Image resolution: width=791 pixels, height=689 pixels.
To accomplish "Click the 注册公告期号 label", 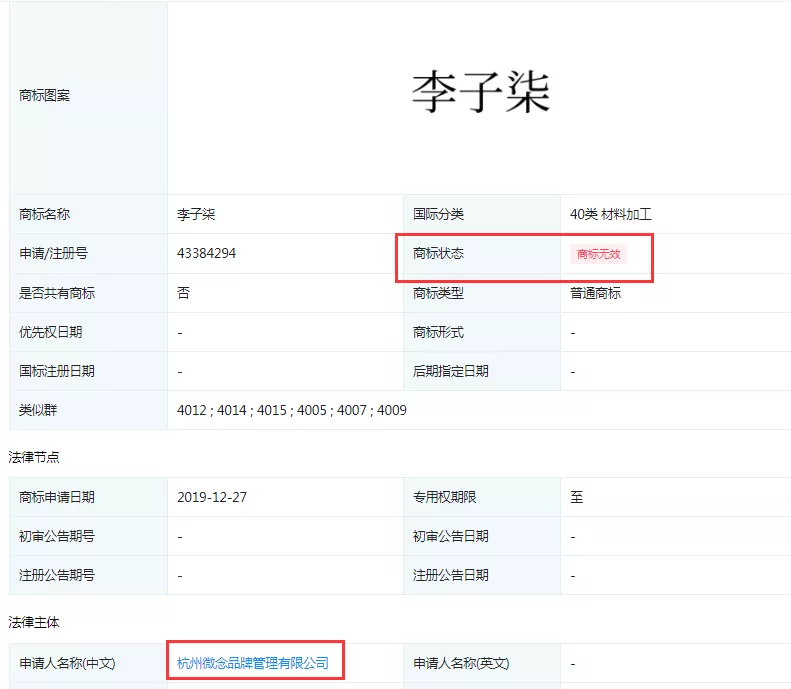I will click(57, 575).
